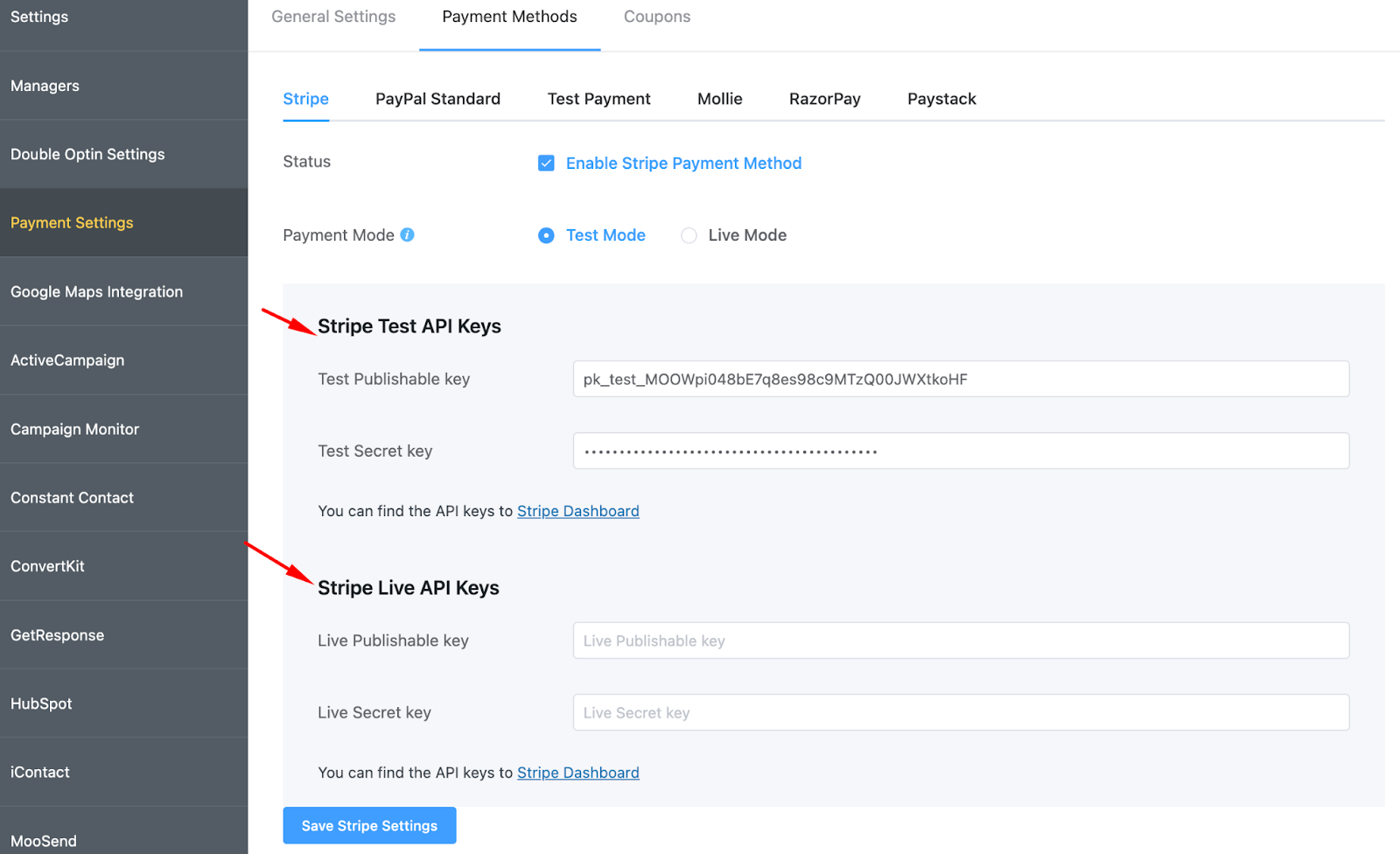Click the Live Publishable key field
Viewport: 1400px width, 854px height.
tap(961, 640)
